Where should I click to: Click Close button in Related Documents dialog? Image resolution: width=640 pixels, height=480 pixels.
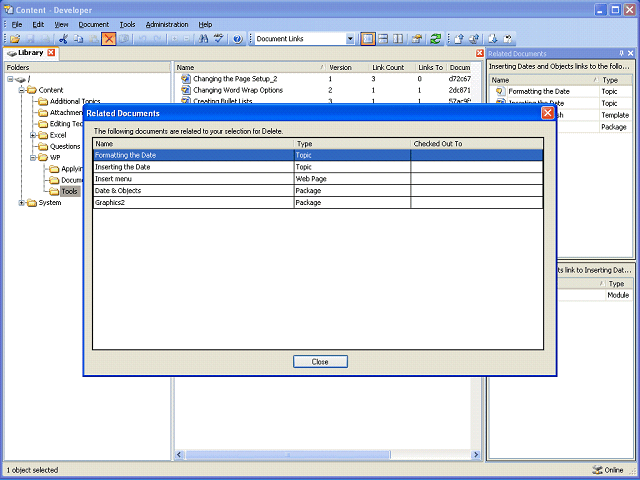(x=320, y=362)
